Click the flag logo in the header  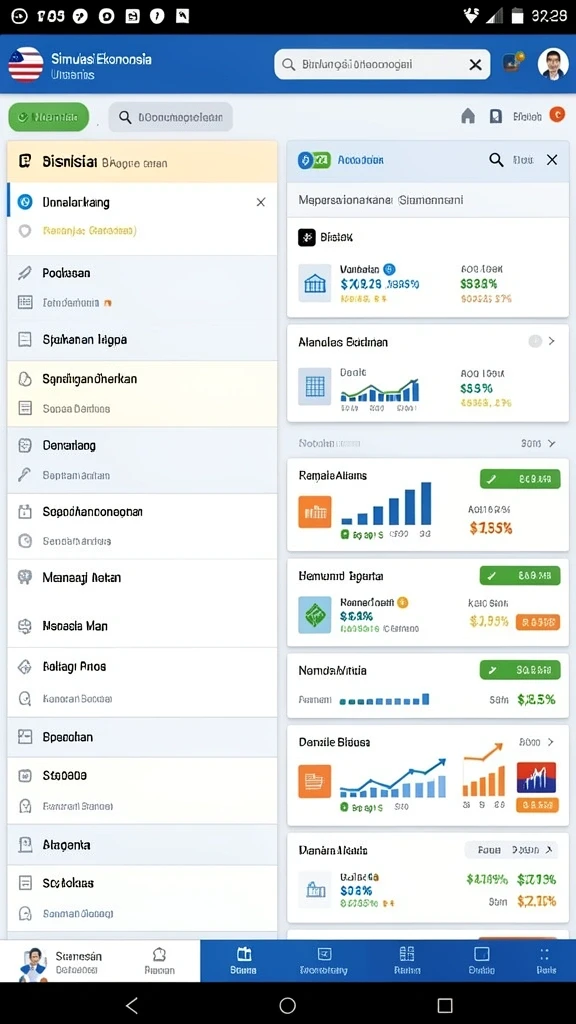(25, 65)
